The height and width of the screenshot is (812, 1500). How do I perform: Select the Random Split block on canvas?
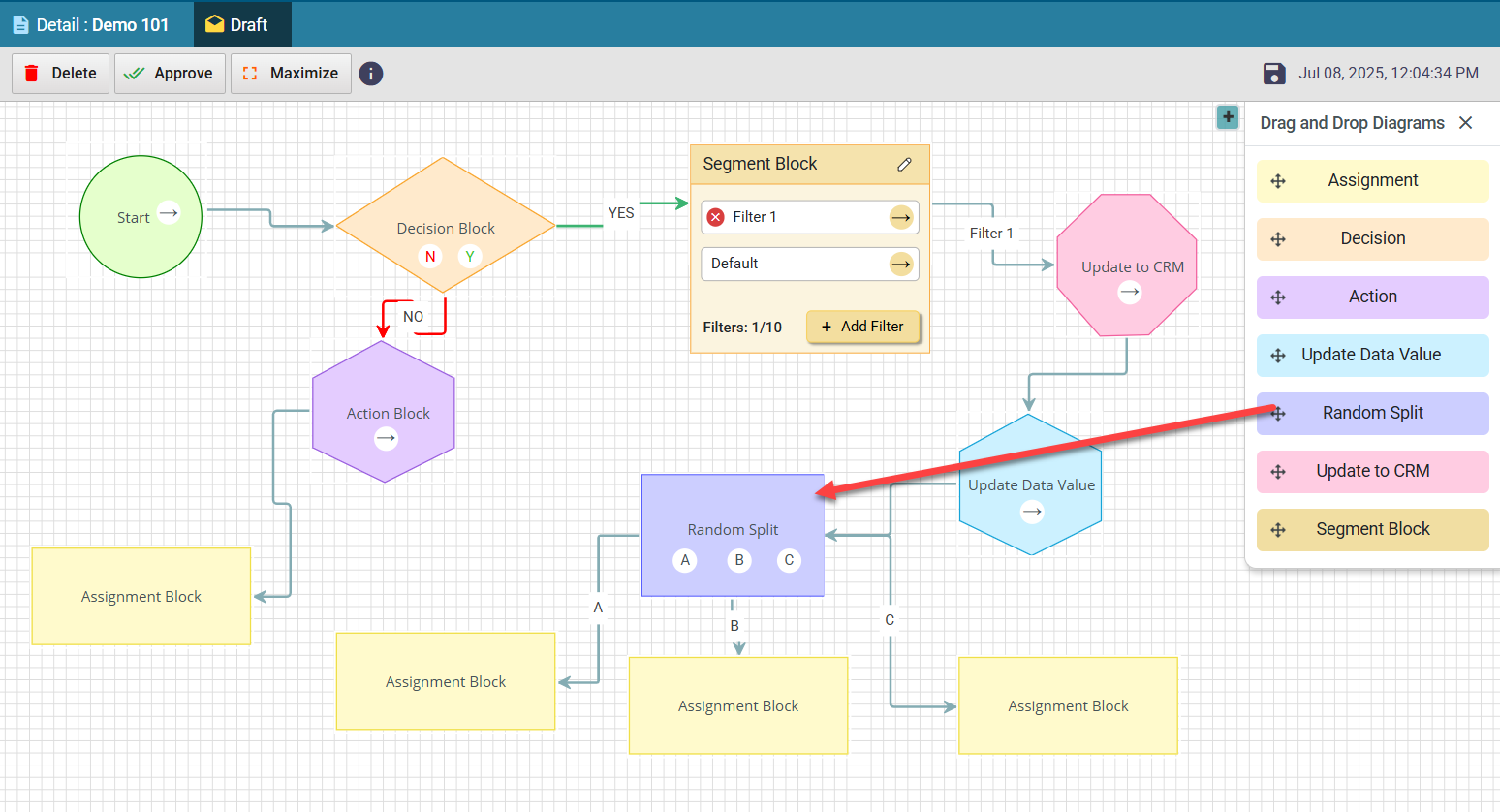733,535
